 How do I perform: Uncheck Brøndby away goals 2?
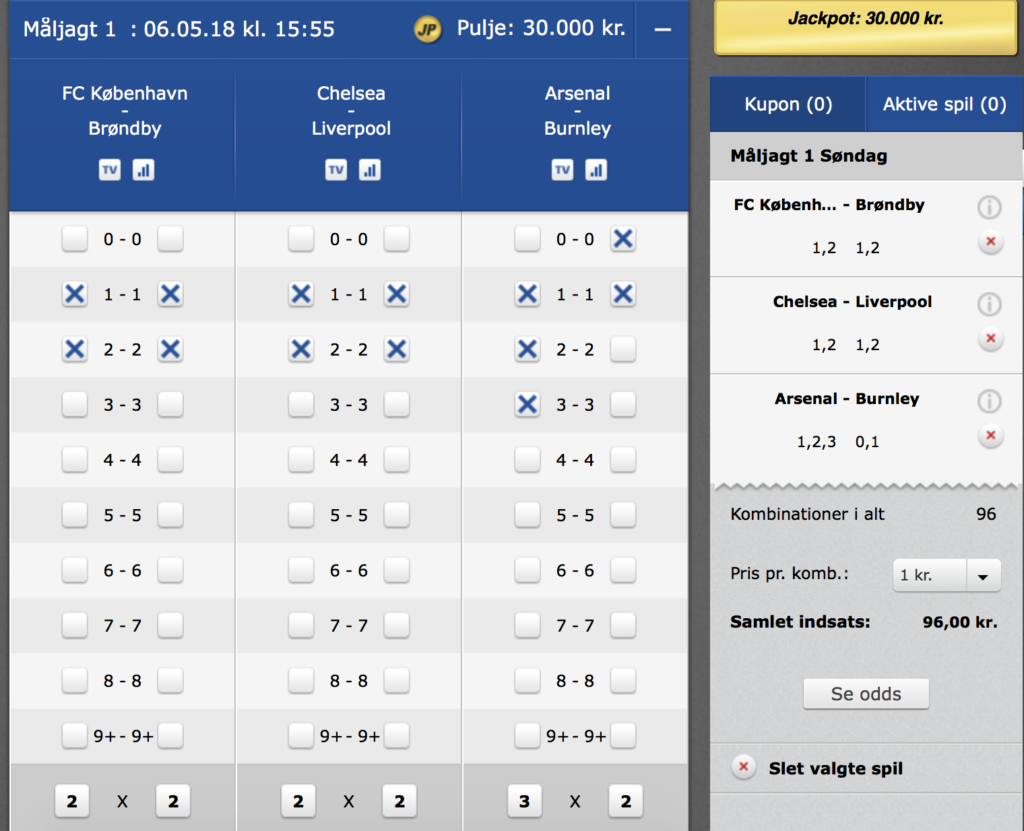point(170,350)
